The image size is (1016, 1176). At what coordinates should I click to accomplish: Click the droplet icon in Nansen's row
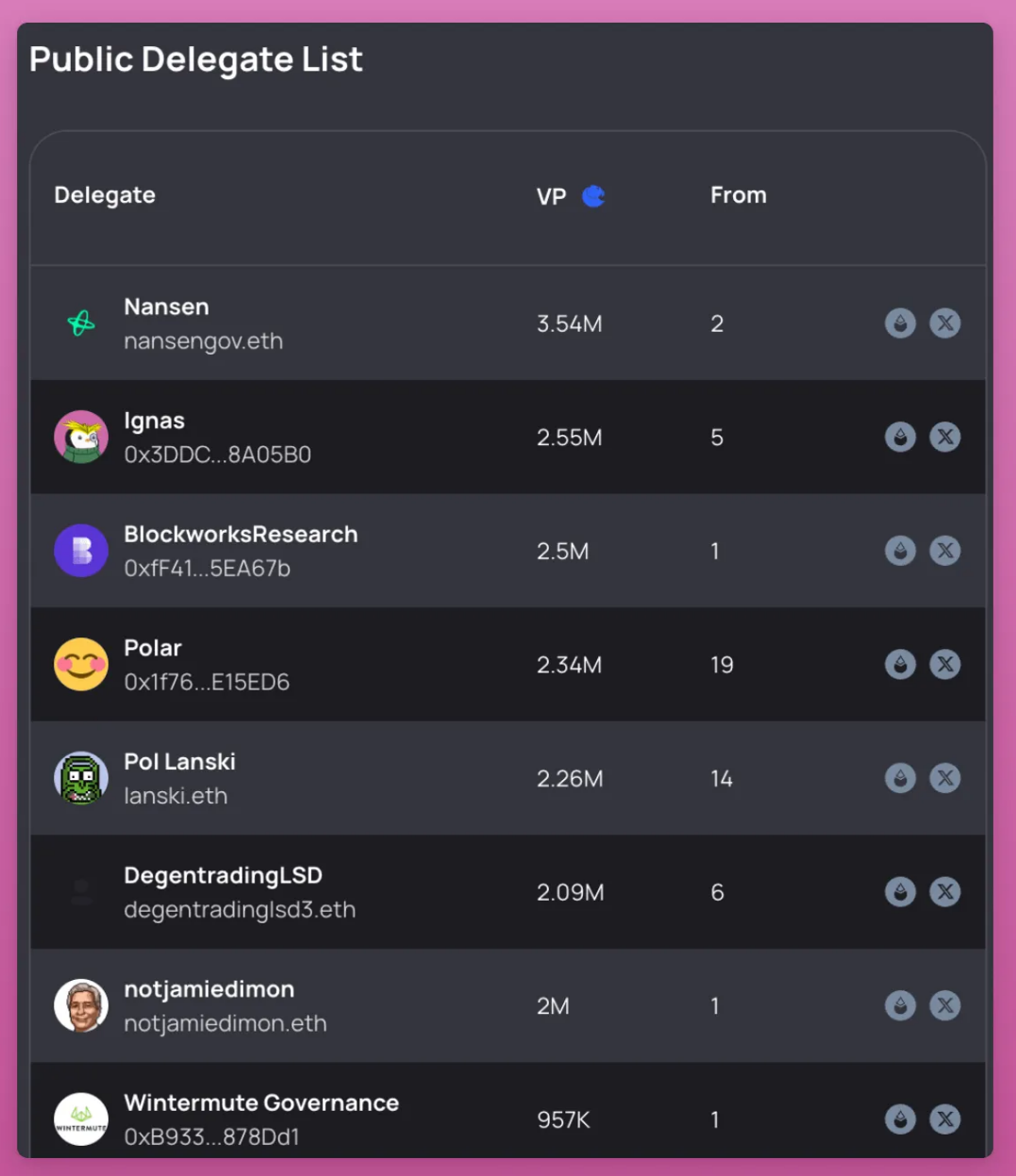tap(900, 323)
